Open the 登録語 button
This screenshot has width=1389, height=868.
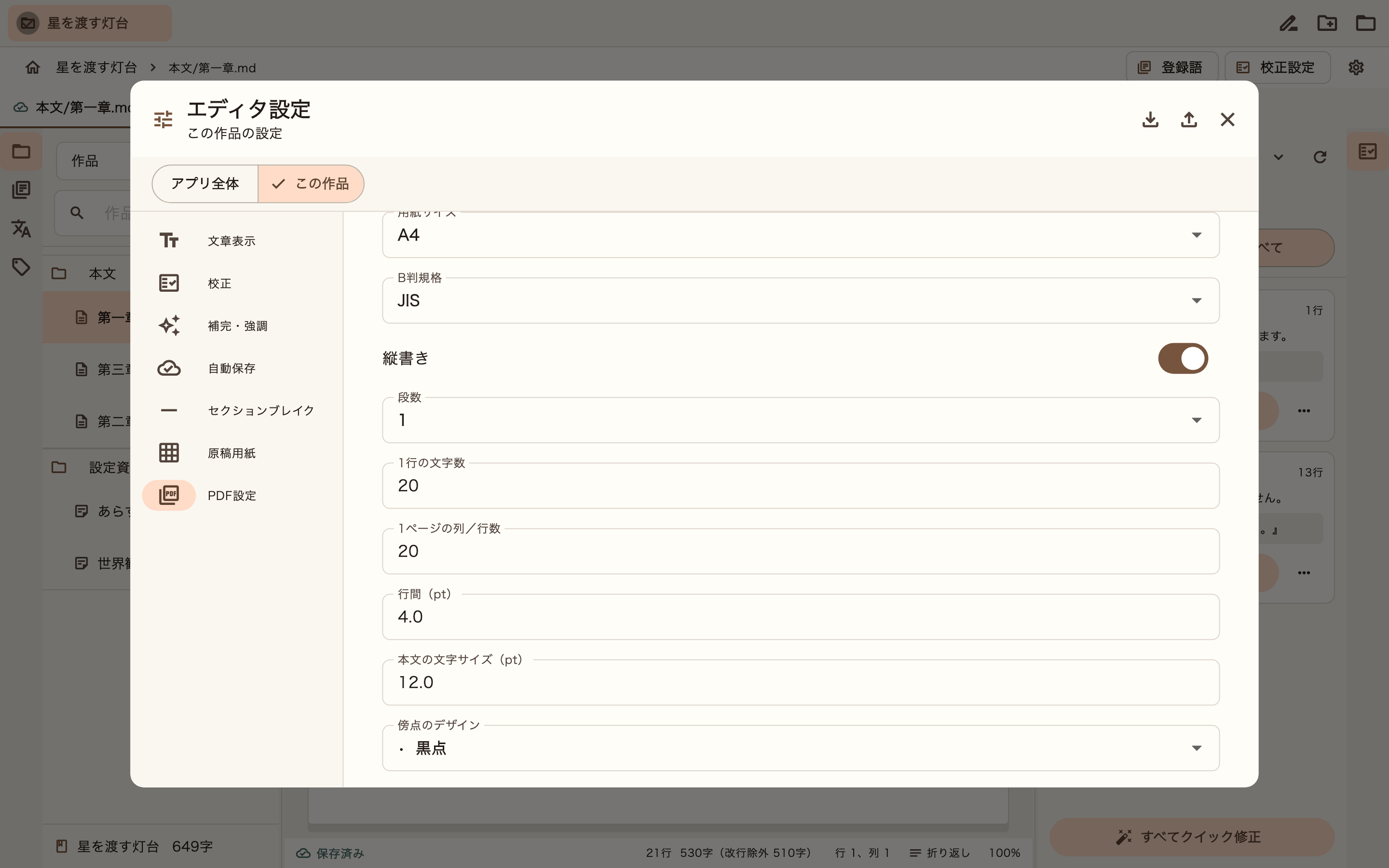[x=1171, y=68]
